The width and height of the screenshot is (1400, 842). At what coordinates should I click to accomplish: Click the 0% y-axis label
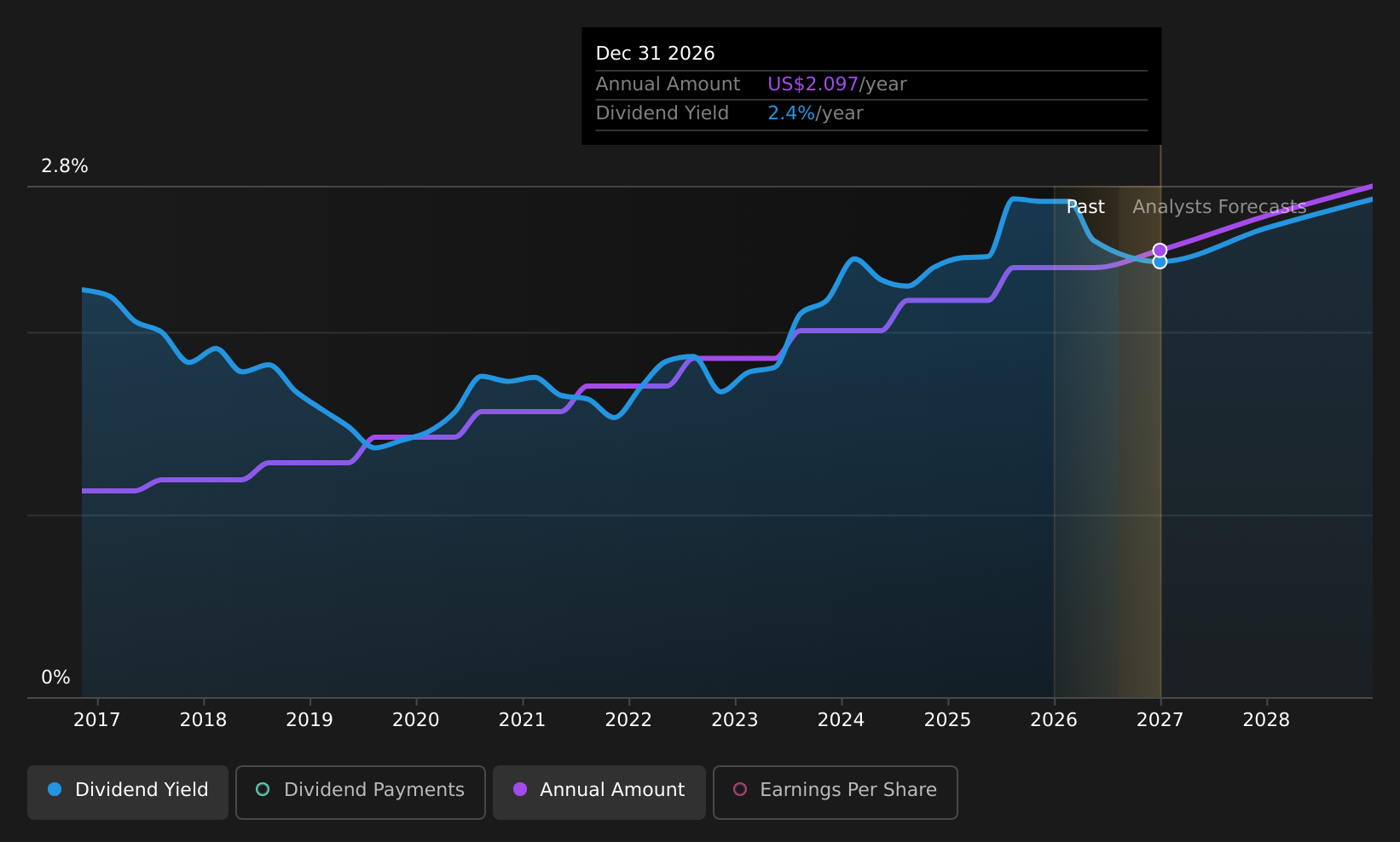(x=55, y=678)
